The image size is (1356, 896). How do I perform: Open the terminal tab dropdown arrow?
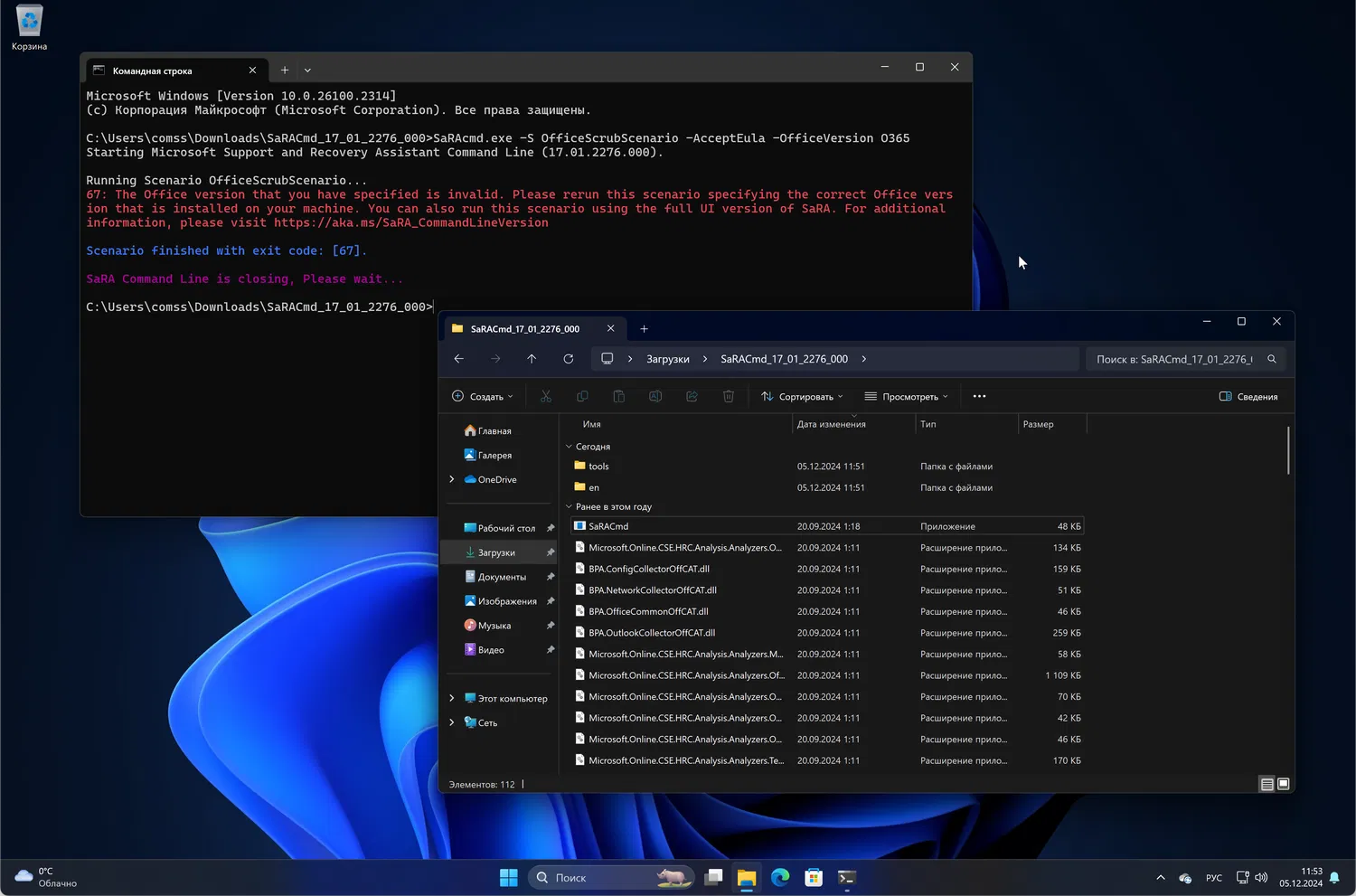(307, 71)
